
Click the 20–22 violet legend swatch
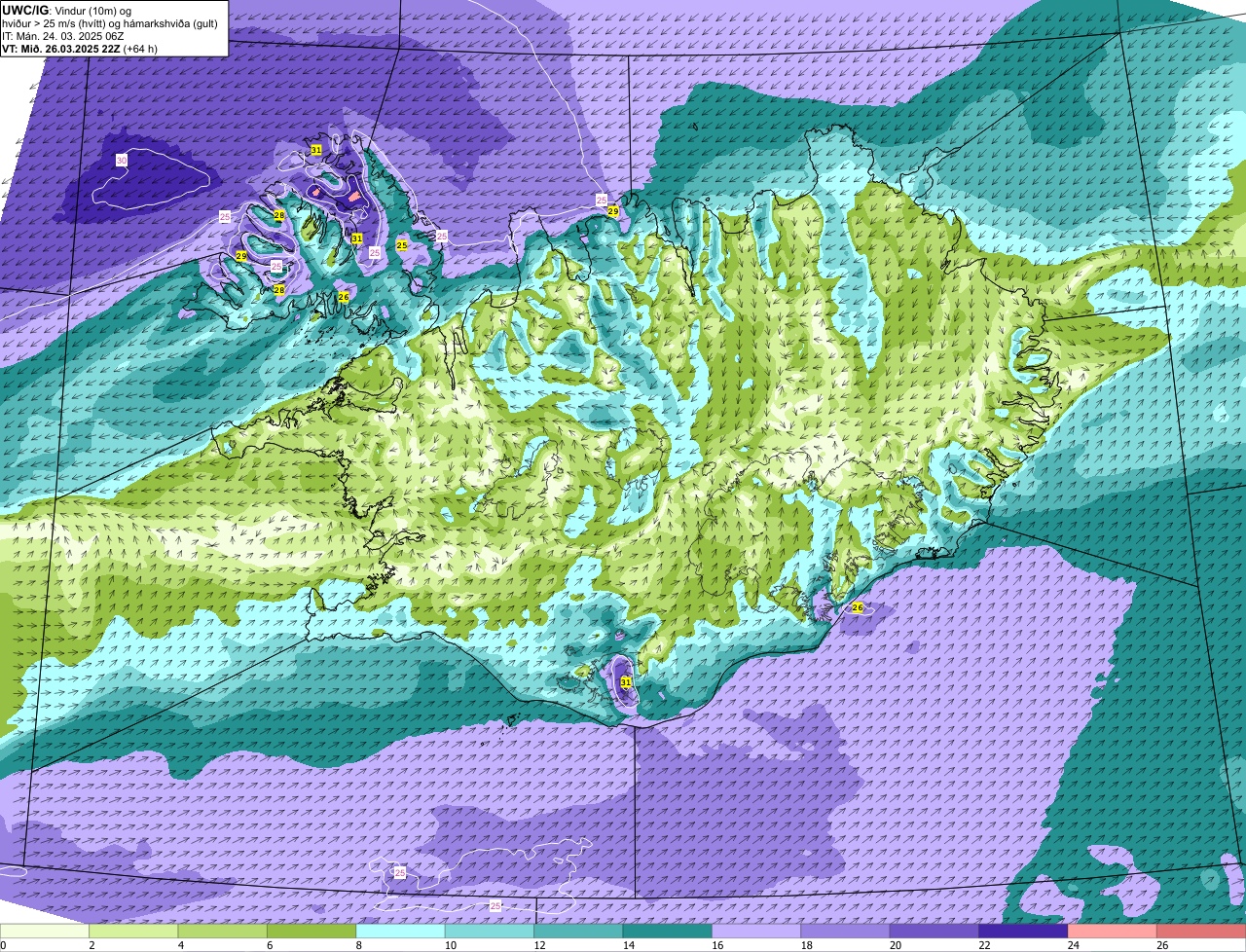tap(934, 932)
